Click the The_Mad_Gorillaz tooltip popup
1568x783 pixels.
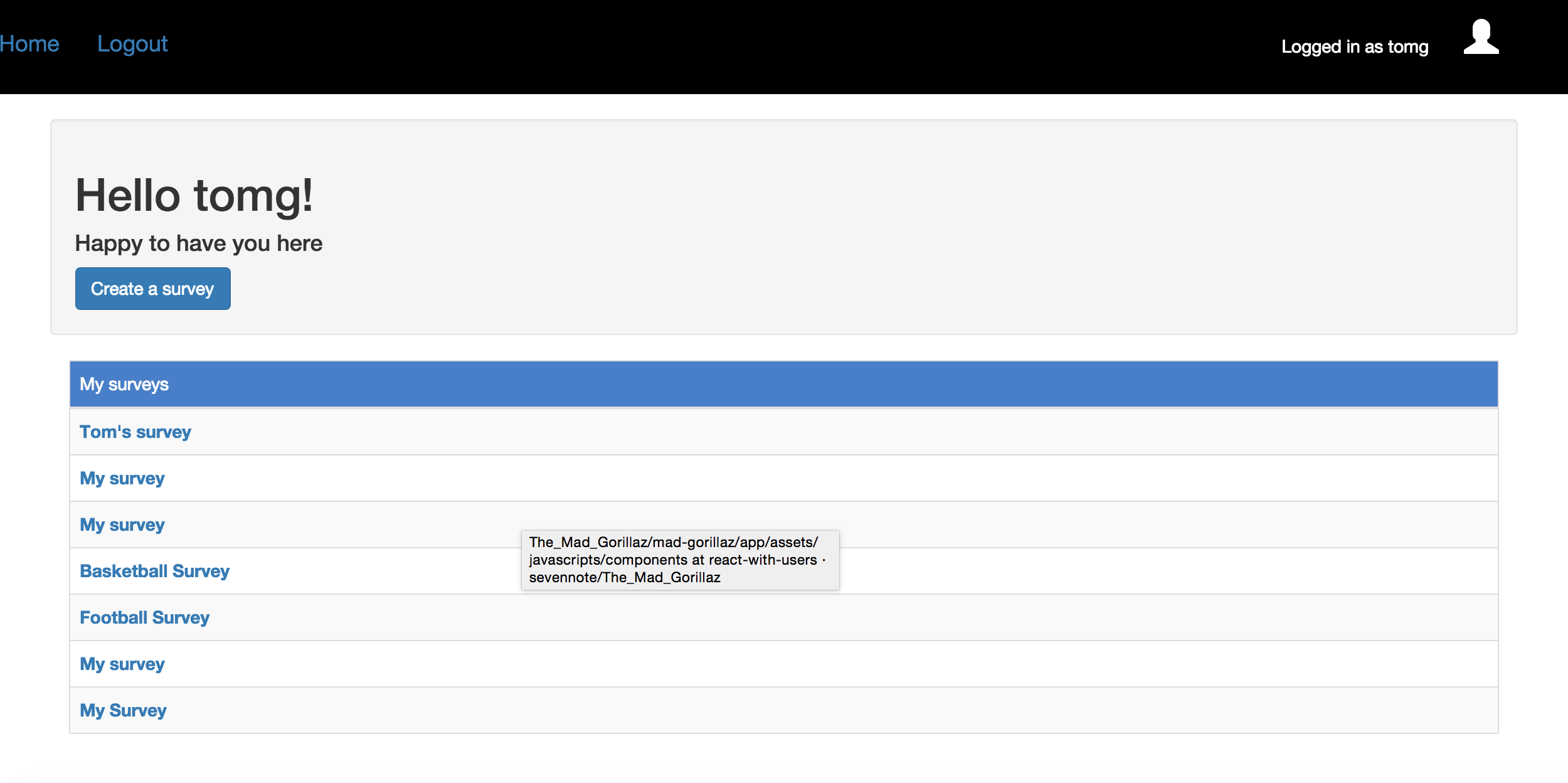click(680, 560)
